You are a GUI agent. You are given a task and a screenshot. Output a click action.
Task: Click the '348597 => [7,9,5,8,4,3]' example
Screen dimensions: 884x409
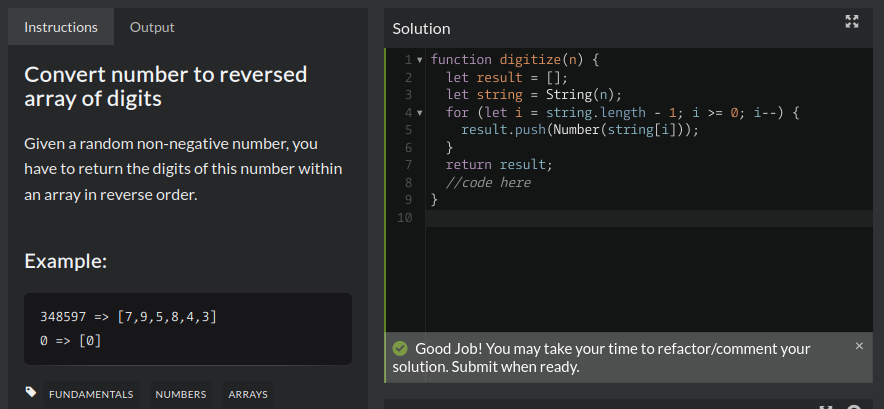[x=128, y=317]
